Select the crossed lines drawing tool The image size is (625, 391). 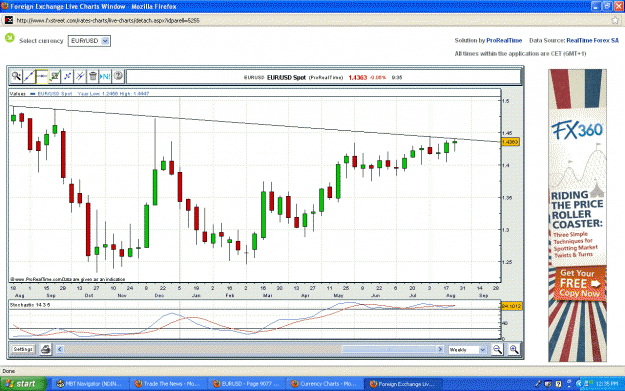[80, 76]
